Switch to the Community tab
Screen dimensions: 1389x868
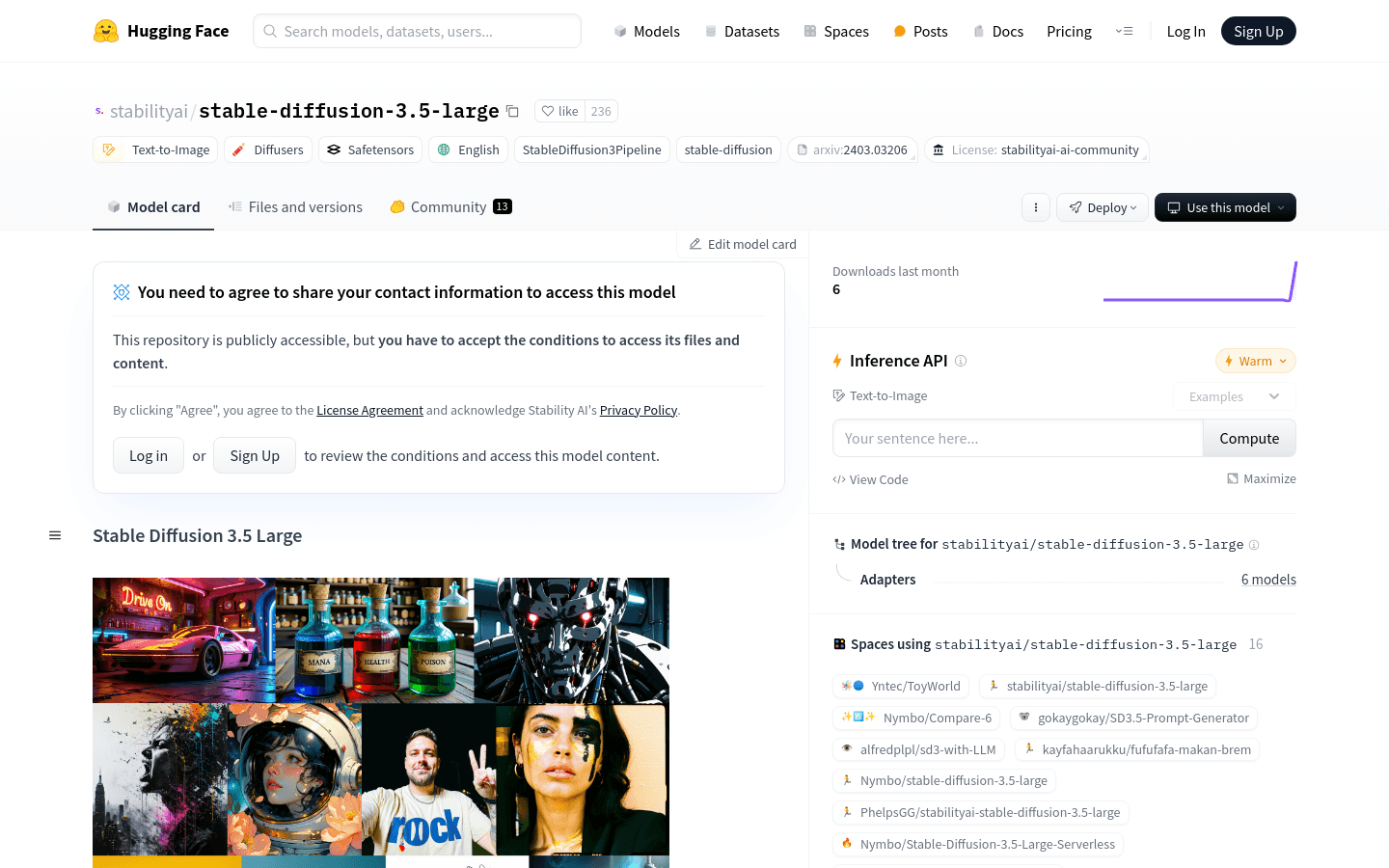coord(450,206)
